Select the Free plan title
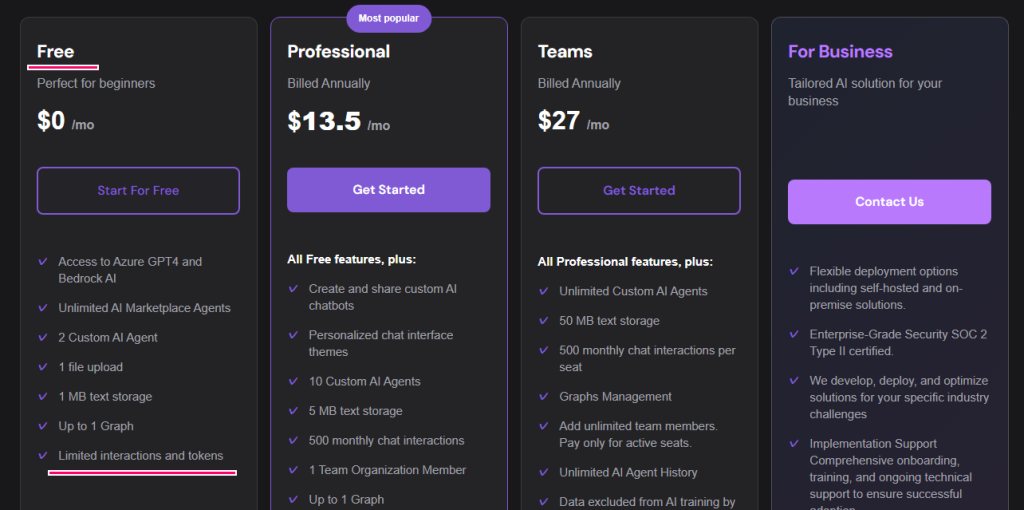 tap(56, 52)
